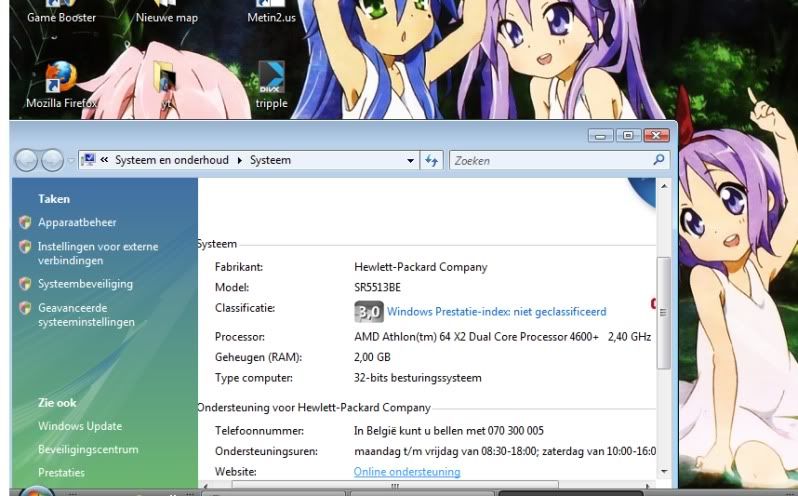Click into the Zoeken search field
Image resolution: width=798 pixels, height=496 pixels.
(552, 161)
